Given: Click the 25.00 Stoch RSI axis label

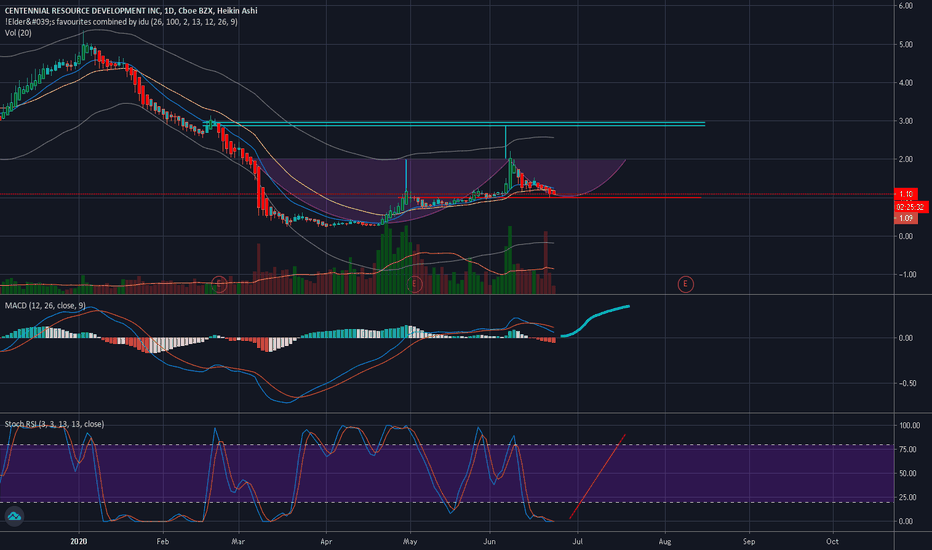Looking at the screenshot, I should (x=907, y=498).
